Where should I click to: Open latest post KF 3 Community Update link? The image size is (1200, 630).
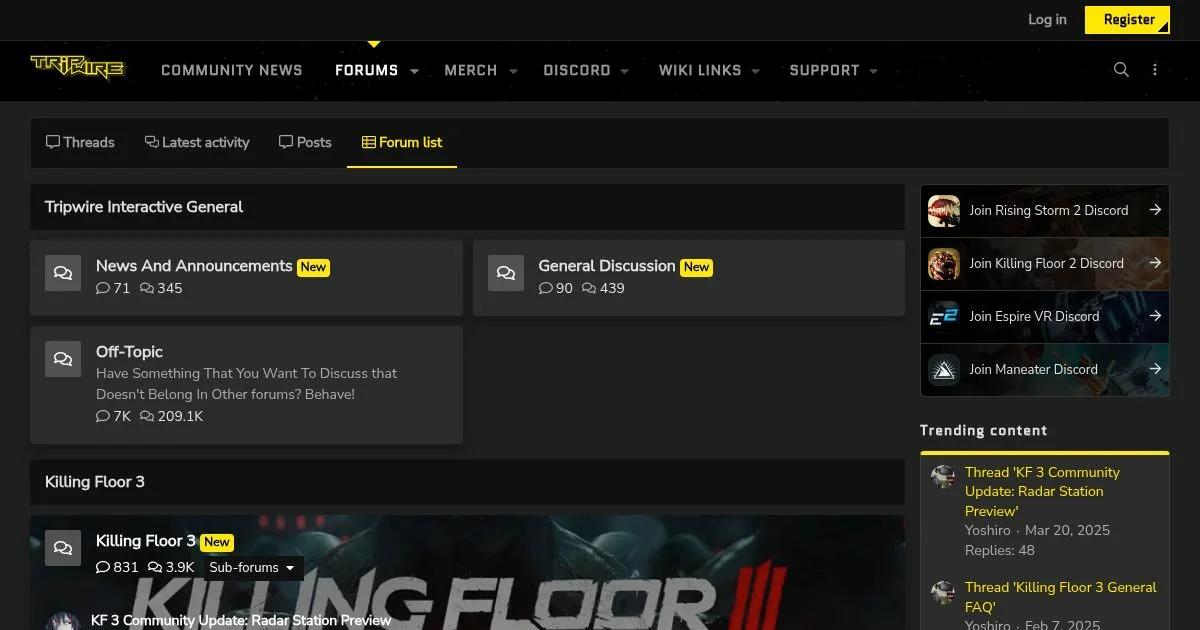[x=241, y=621]
